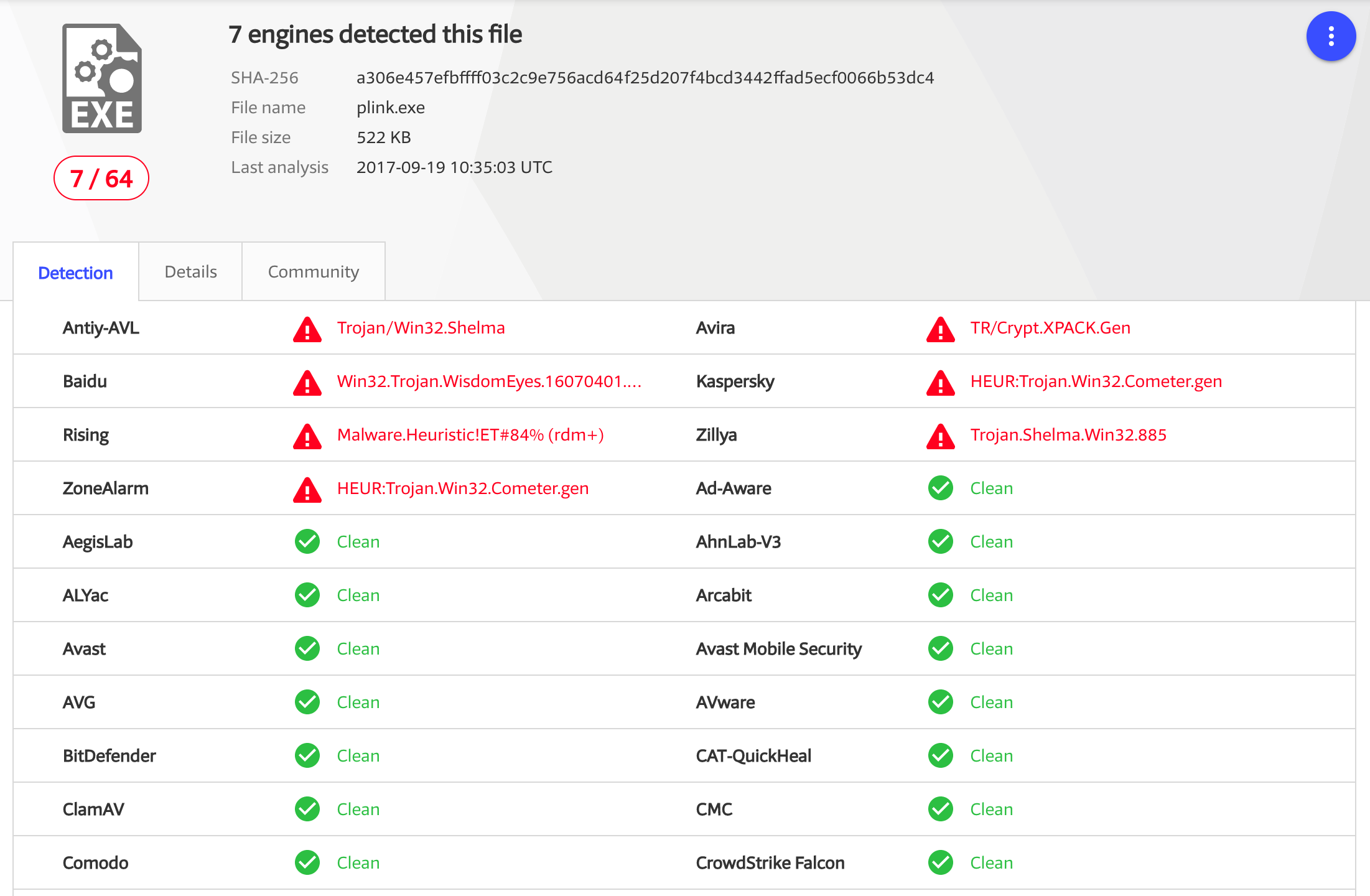
Task: Click the SHA-256 hash value
Action: point(645,78)
